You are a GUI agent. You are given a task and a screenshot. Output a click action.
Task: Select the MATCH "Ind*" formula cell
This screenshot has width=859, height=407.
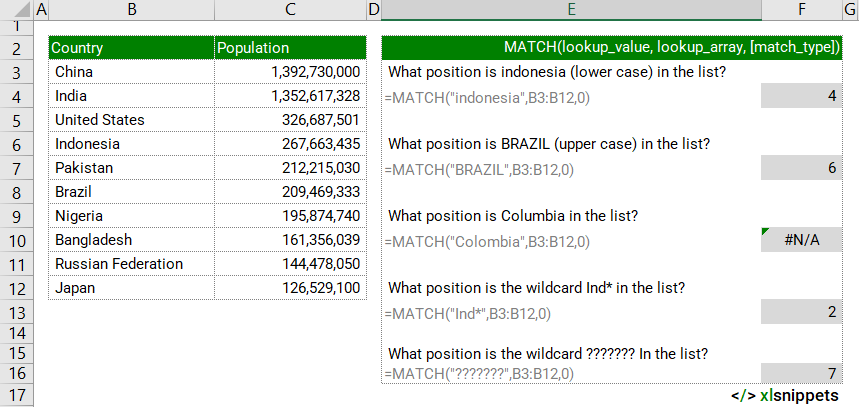571,313
